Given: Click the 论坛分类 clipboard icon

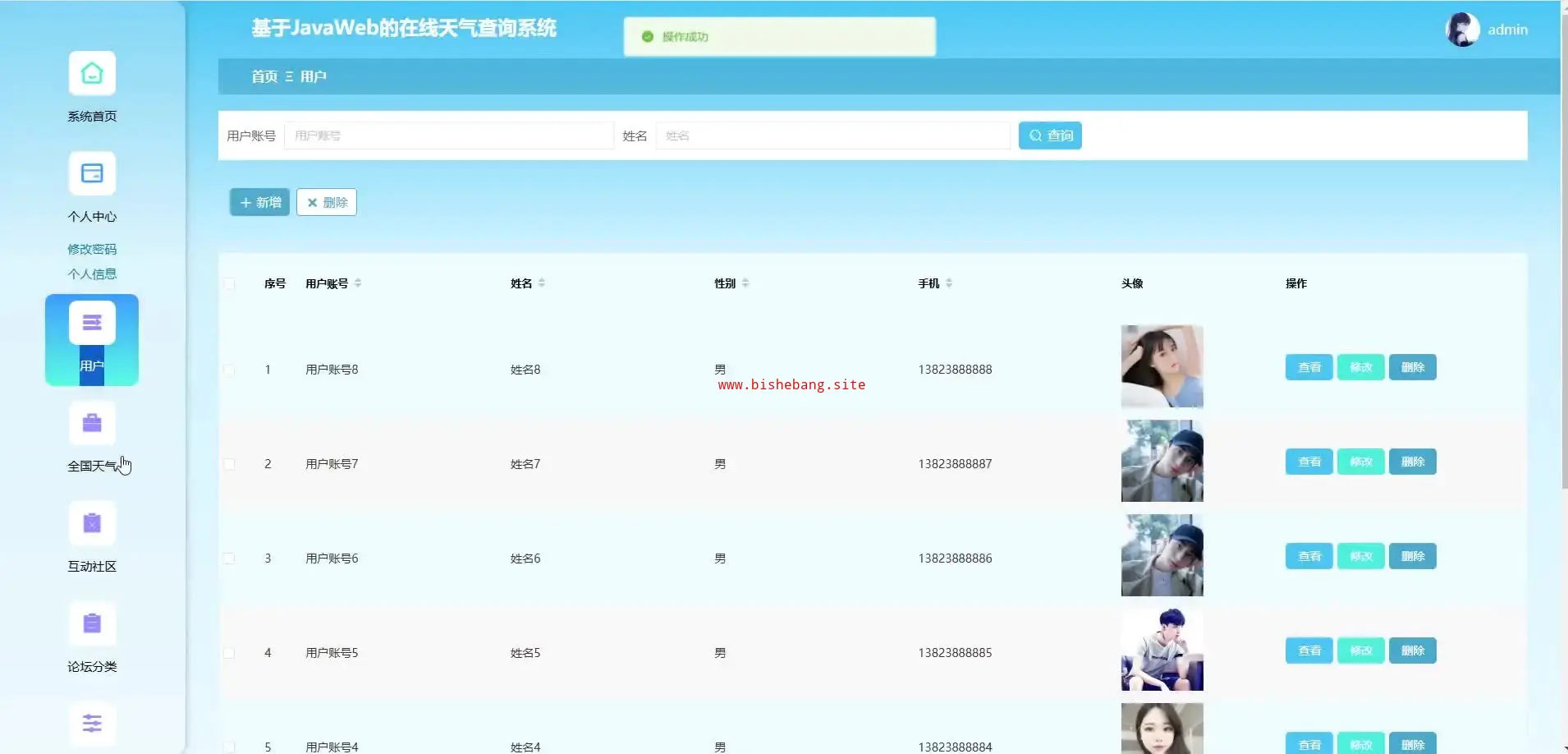Looking at the screenshot, I should pyautogui.click(x=92, y=624).
